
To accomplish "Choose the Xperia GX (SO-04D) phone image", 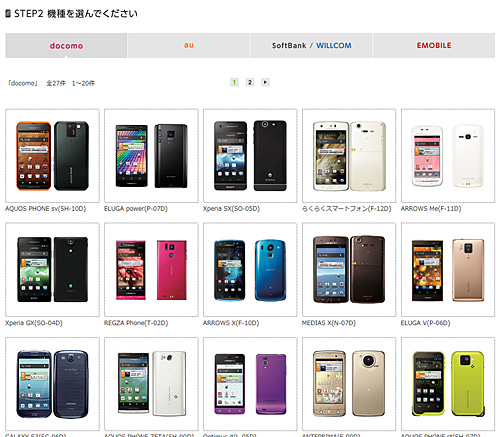I will 52,270.
